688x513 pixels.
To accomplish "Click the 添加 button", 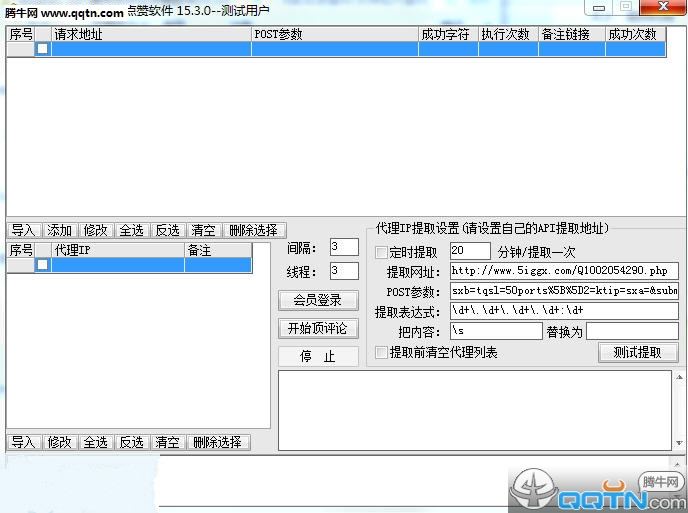I will (x=60, y=230).
